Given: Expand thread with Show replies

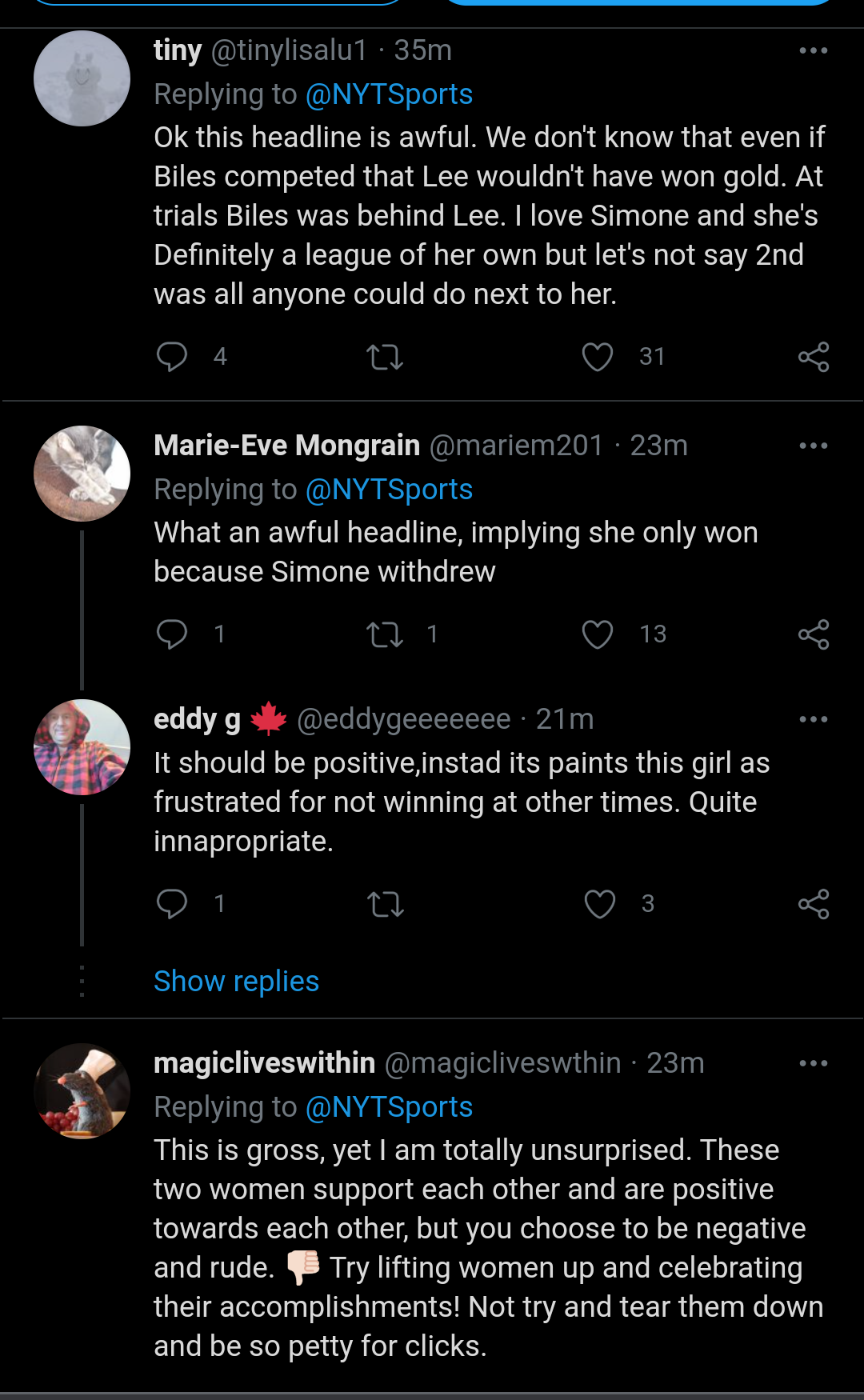Looking at the screenshot, I should 236,981.
